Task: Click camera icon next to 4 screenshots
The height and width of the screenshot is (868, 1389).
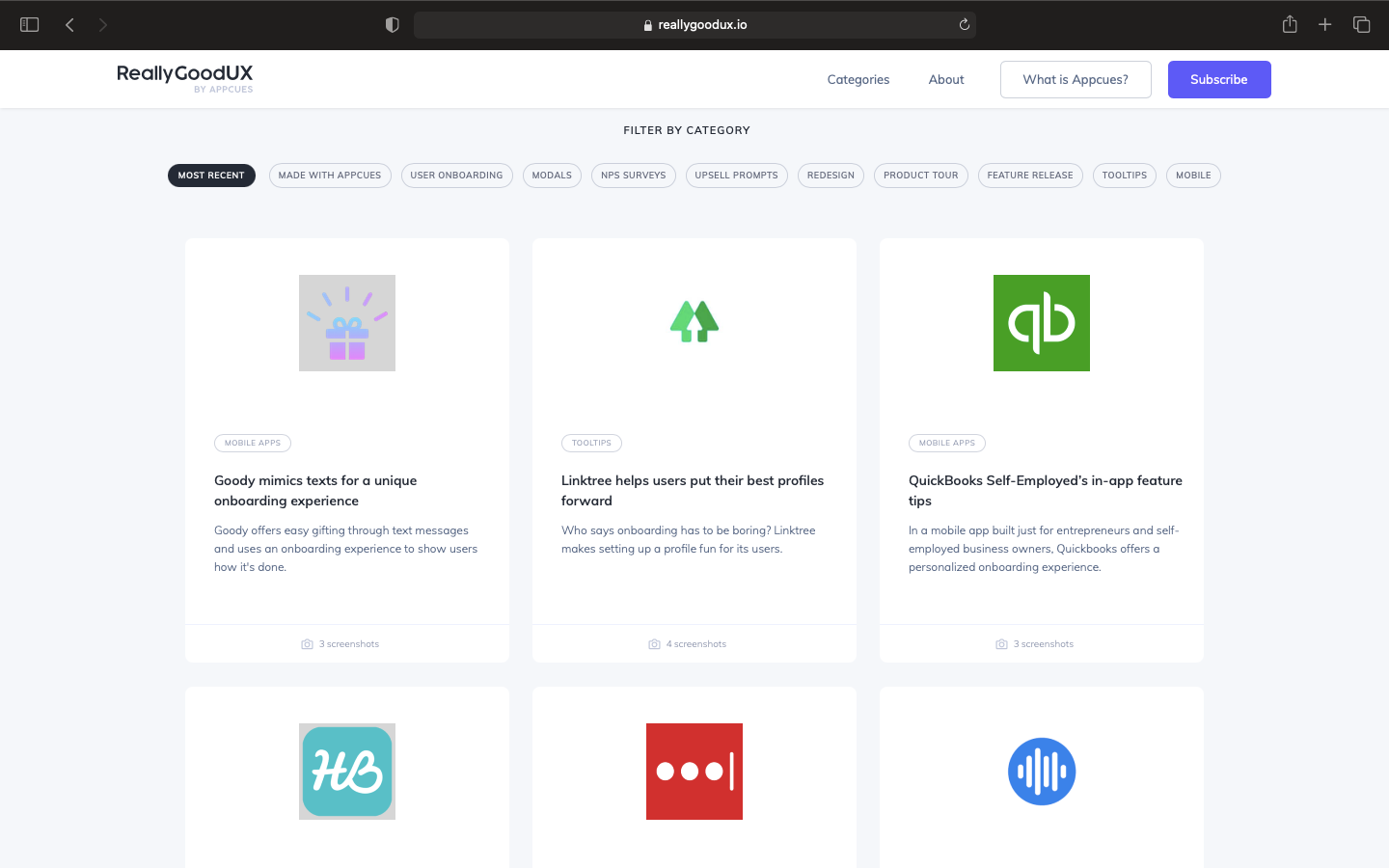Action: 654,644
